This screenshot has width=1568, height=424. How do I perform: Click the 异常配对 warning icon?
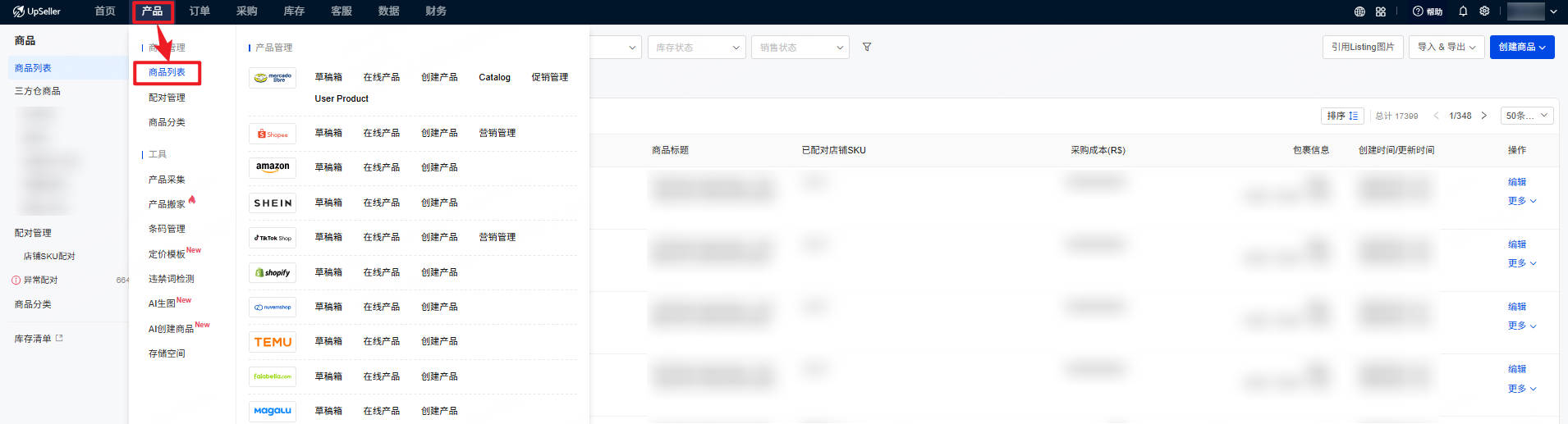[x=16, y=280]
